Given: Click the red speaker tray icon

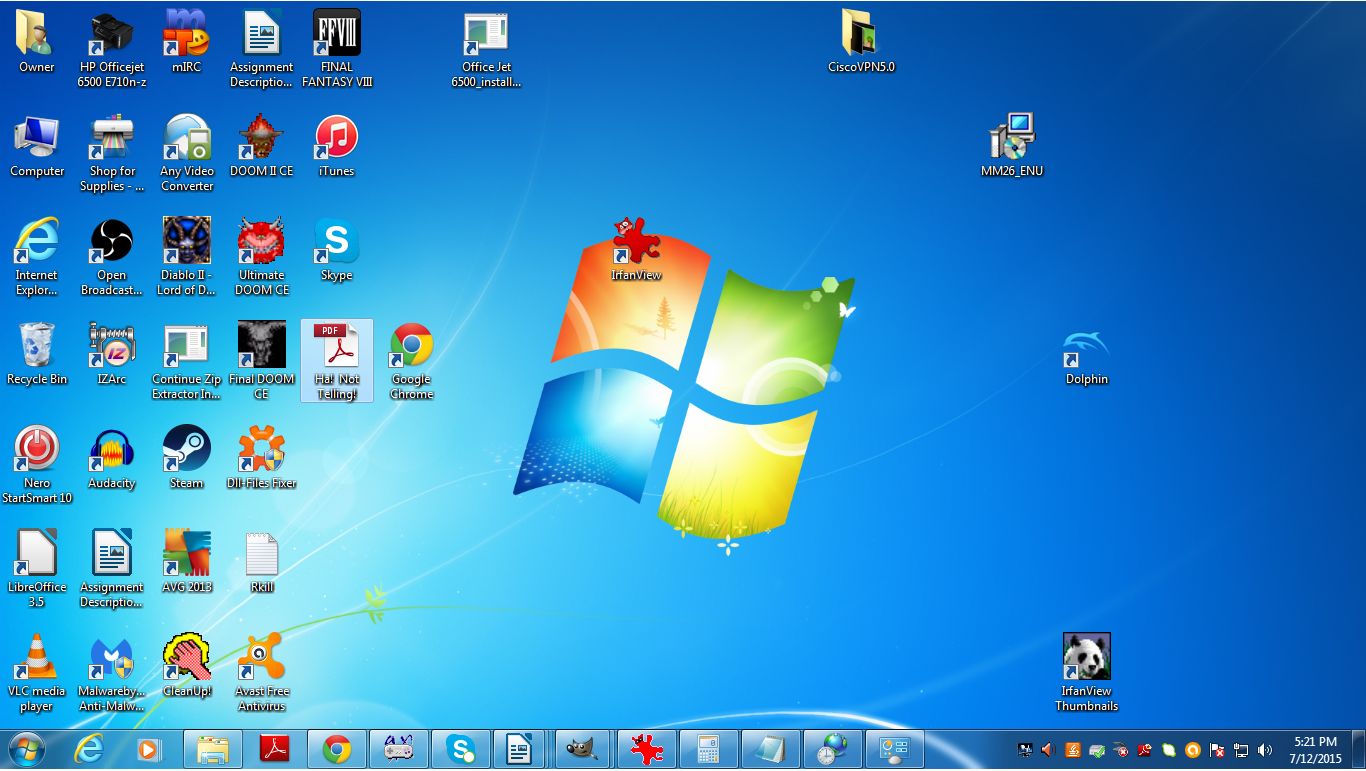Looking at the screenshot, I should pos(1049,749).
